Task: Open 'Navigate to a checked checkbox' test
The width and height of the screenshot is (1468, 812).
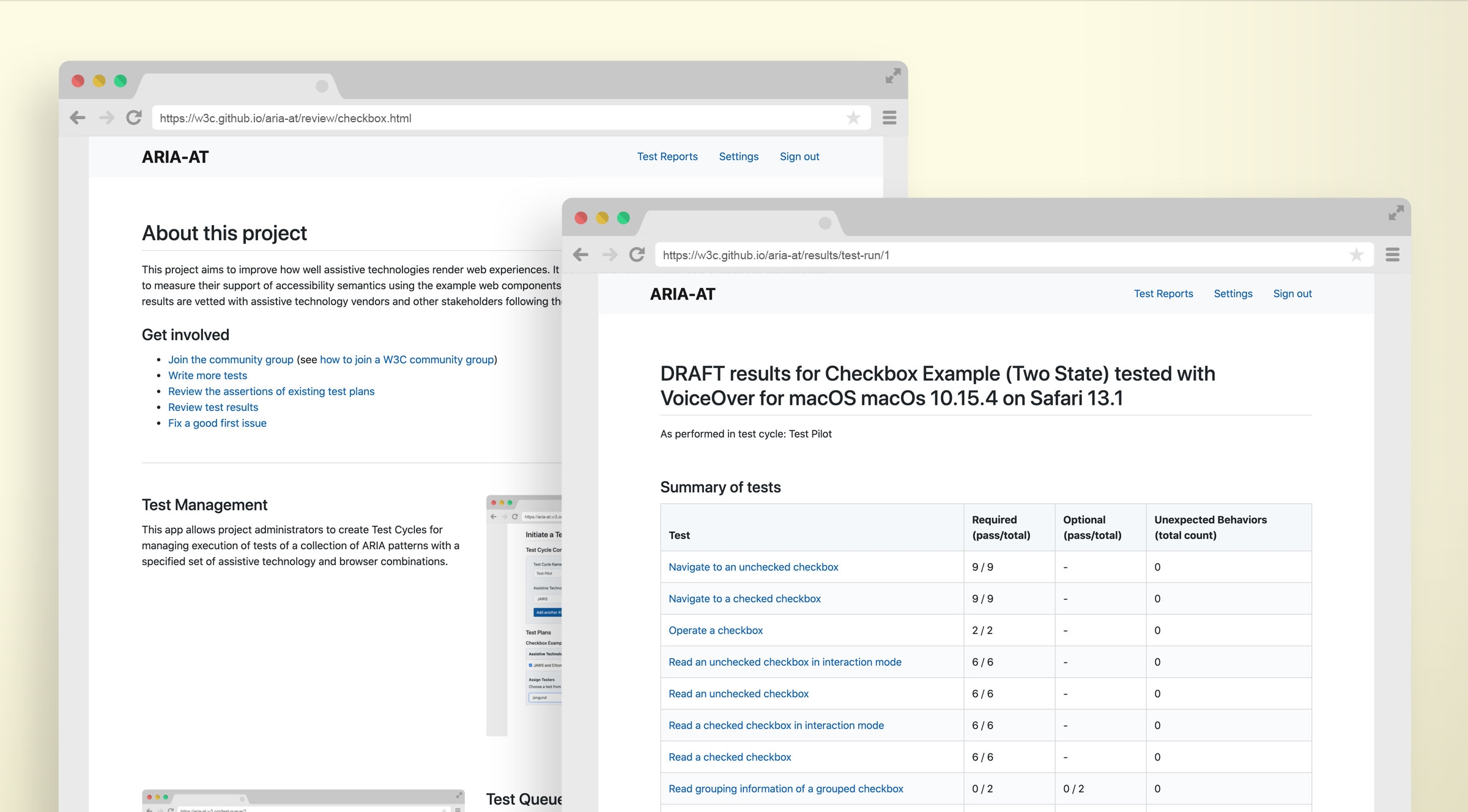Action: (x=744, y=599)
